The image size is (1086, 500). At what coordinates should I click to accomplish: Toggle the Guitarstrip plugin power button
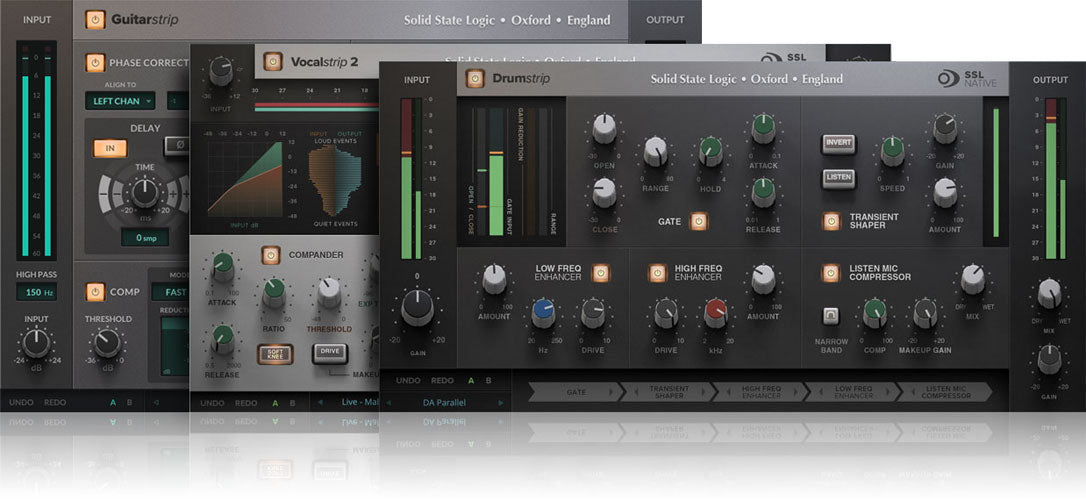[95, 19]
